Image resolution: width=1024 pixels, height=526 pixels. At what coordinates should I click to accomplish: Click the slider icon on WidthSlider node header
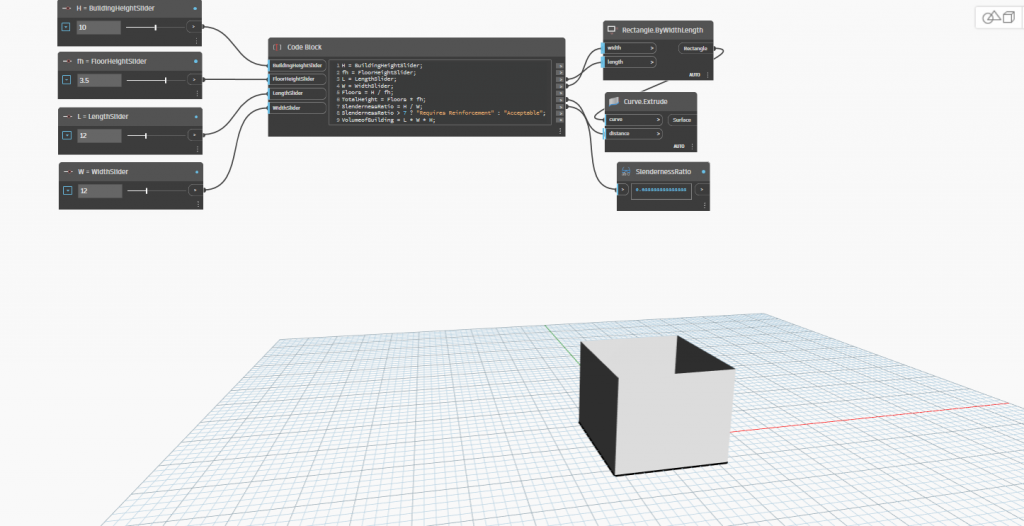[x=68, y=172]
